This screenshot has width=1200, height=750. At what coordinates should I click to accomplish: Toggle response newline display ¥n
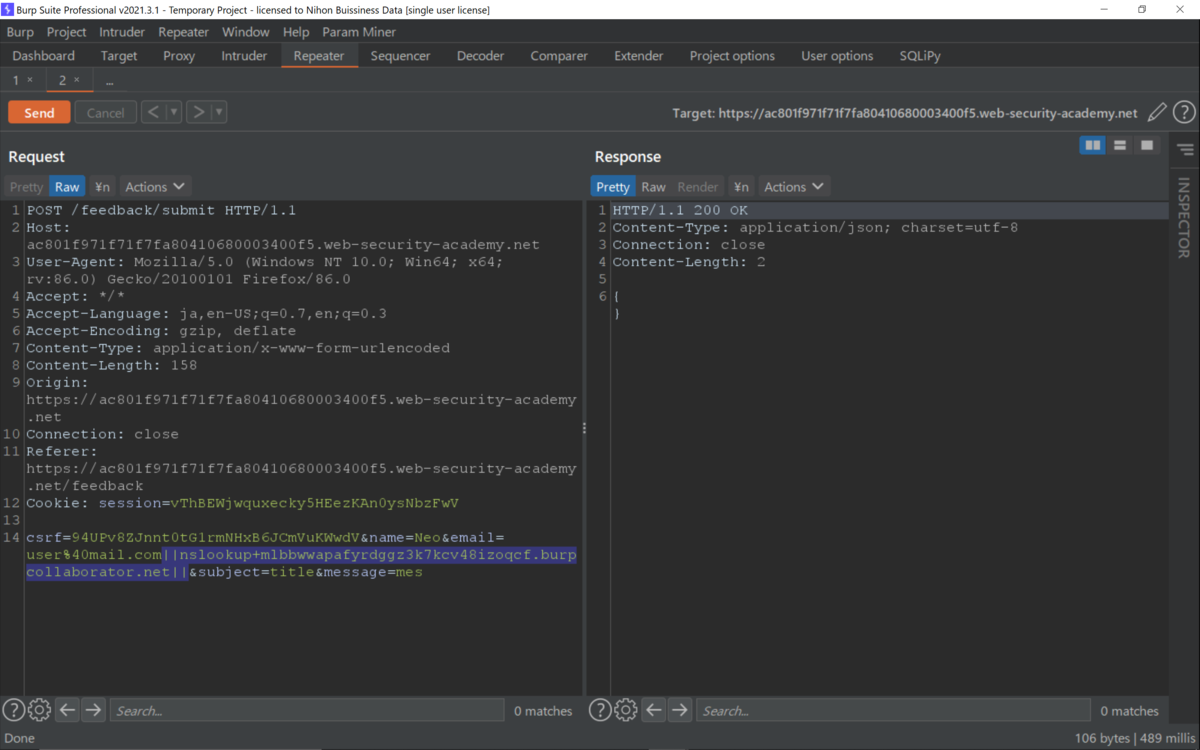(741, 187)
